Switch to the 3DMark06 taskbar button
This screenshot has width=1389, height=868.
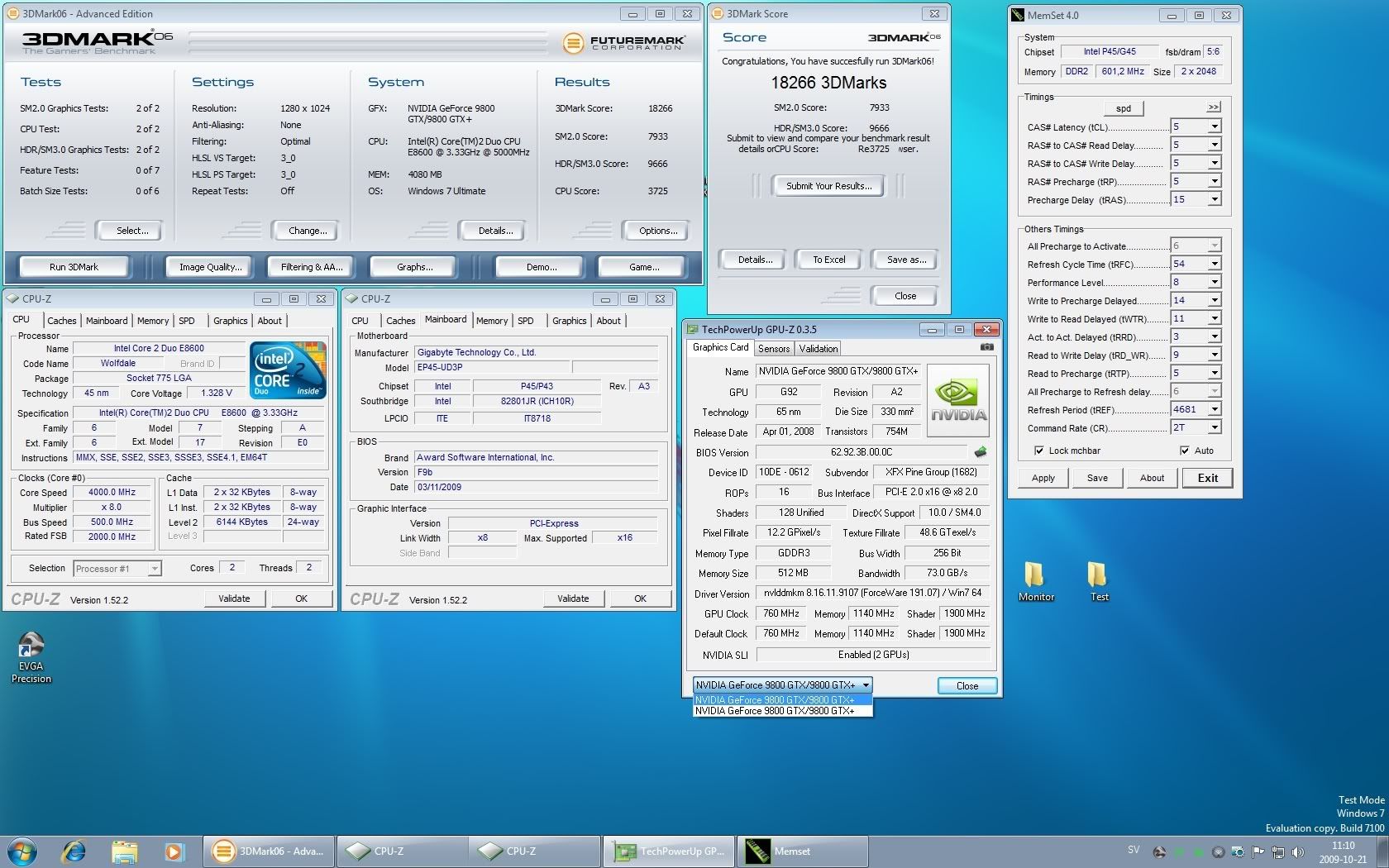[x=269, y=851]
